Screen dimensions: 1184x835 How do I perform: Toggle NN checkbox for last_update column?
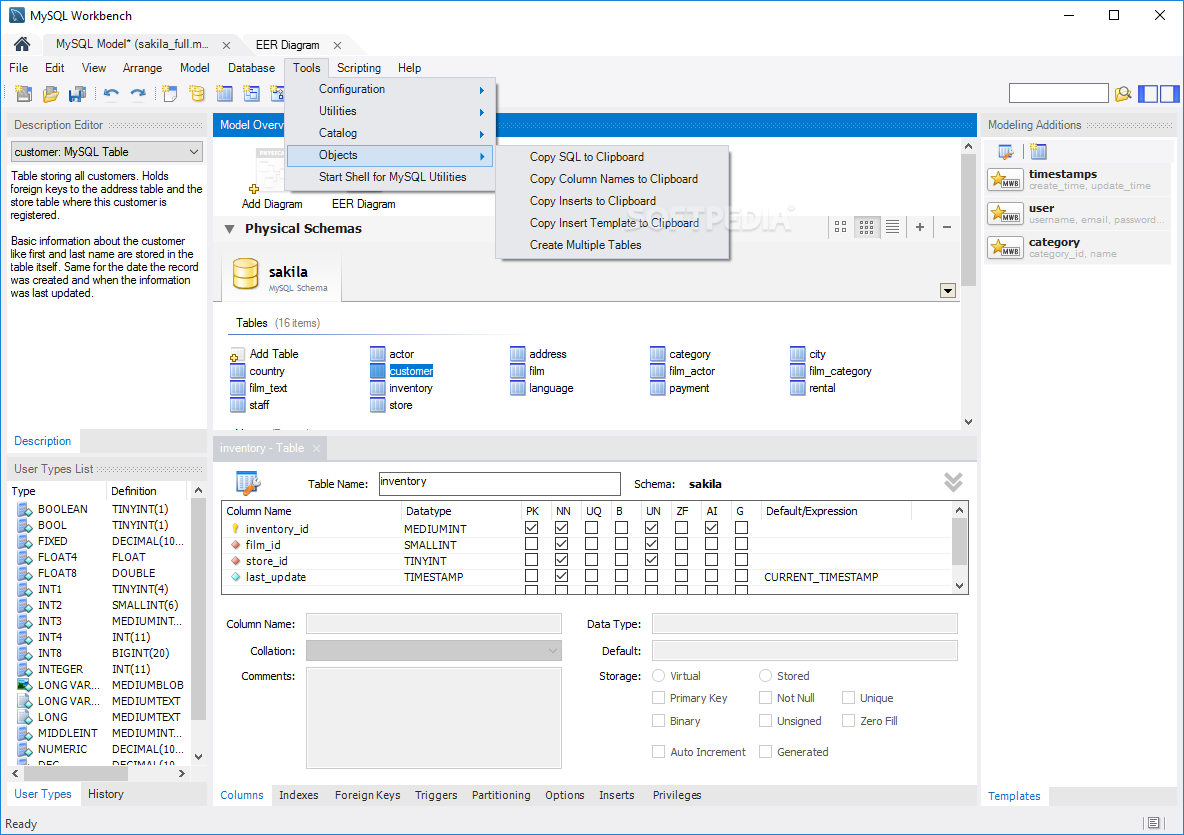coord(561,575)
